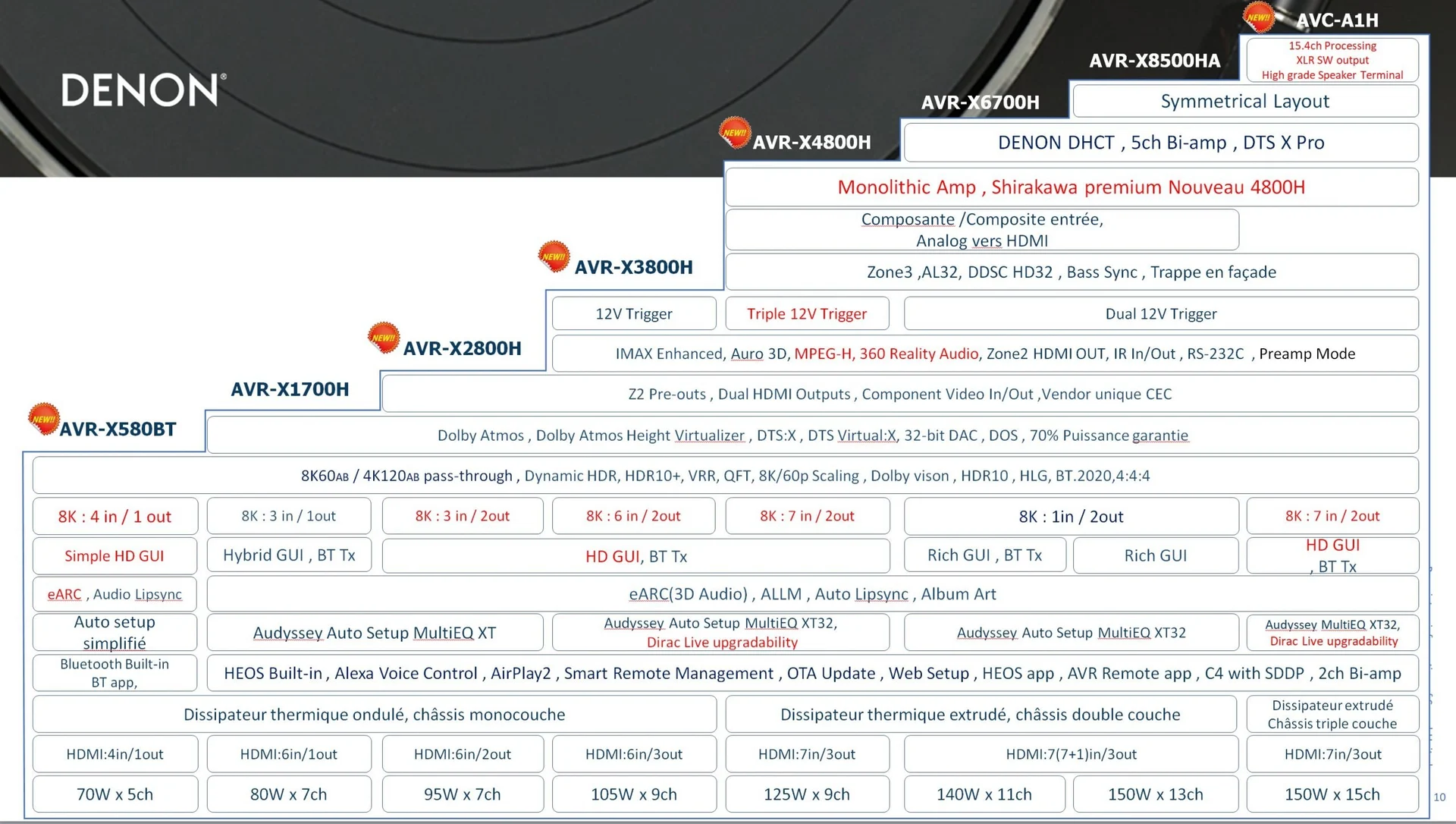Click the Simple HD GUI cell
Viewport: 1456px width, 824px height.
click(x=115, y=556)
